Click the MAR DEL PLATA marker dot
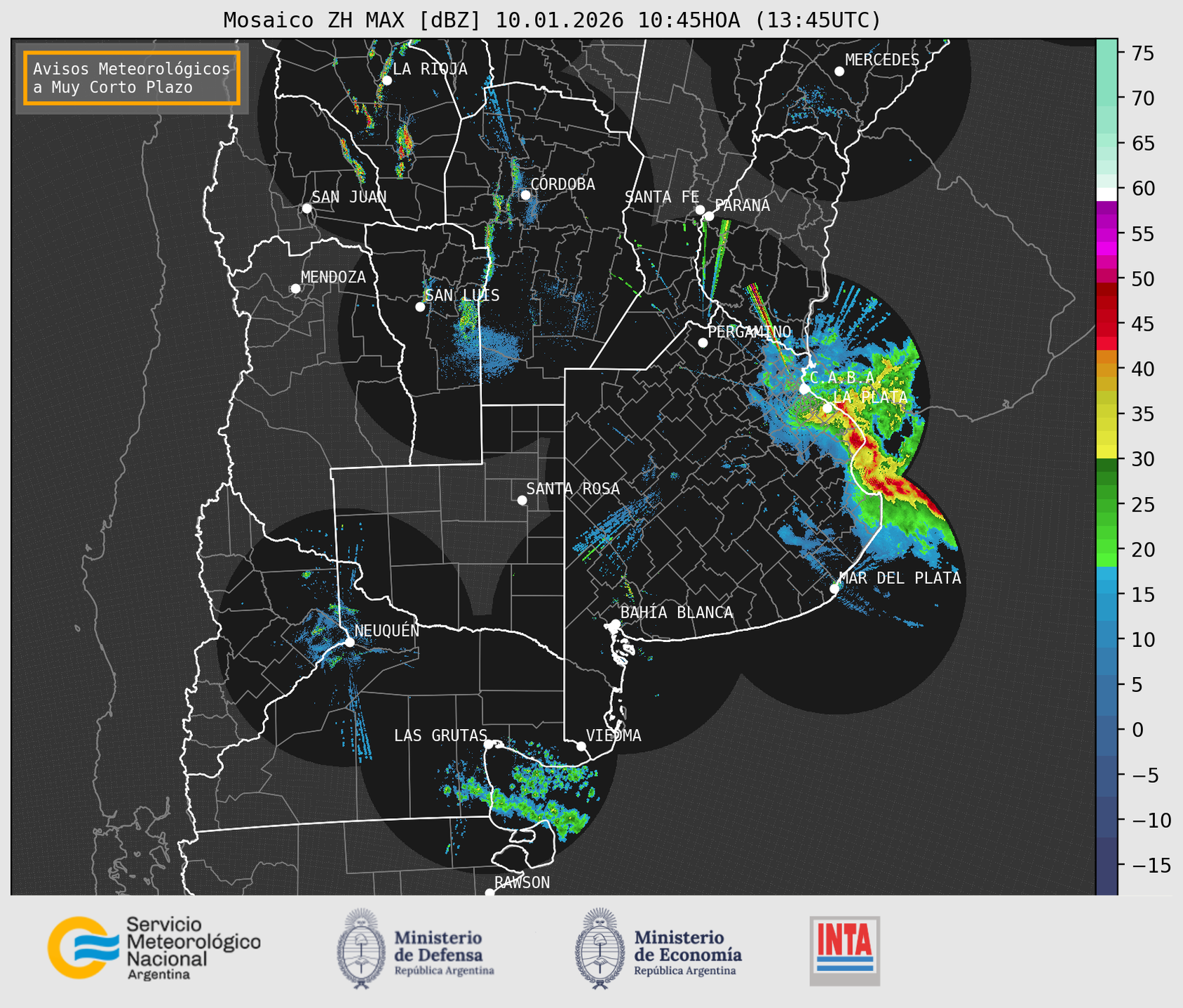This screenshot has height=1008, width=1183. pyautogui.click(x=834, y=589)
